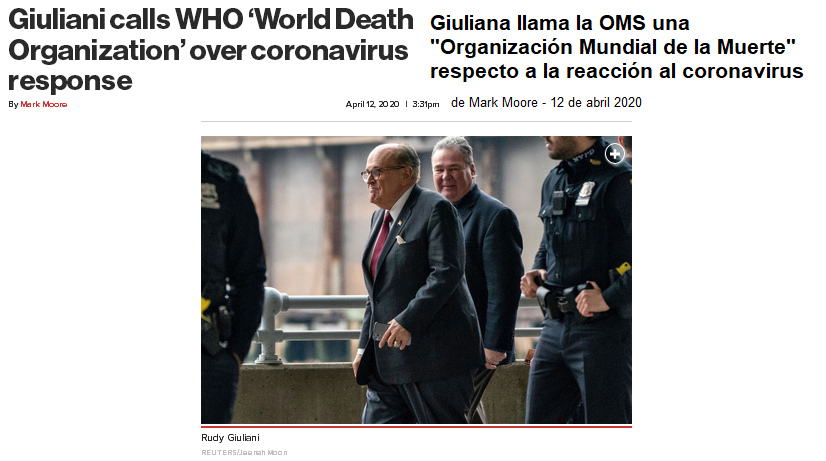This screenshot has width=826, height=461.
Task: Click the silver police badge on the officer's chest
Action: (x=584, y=193)
